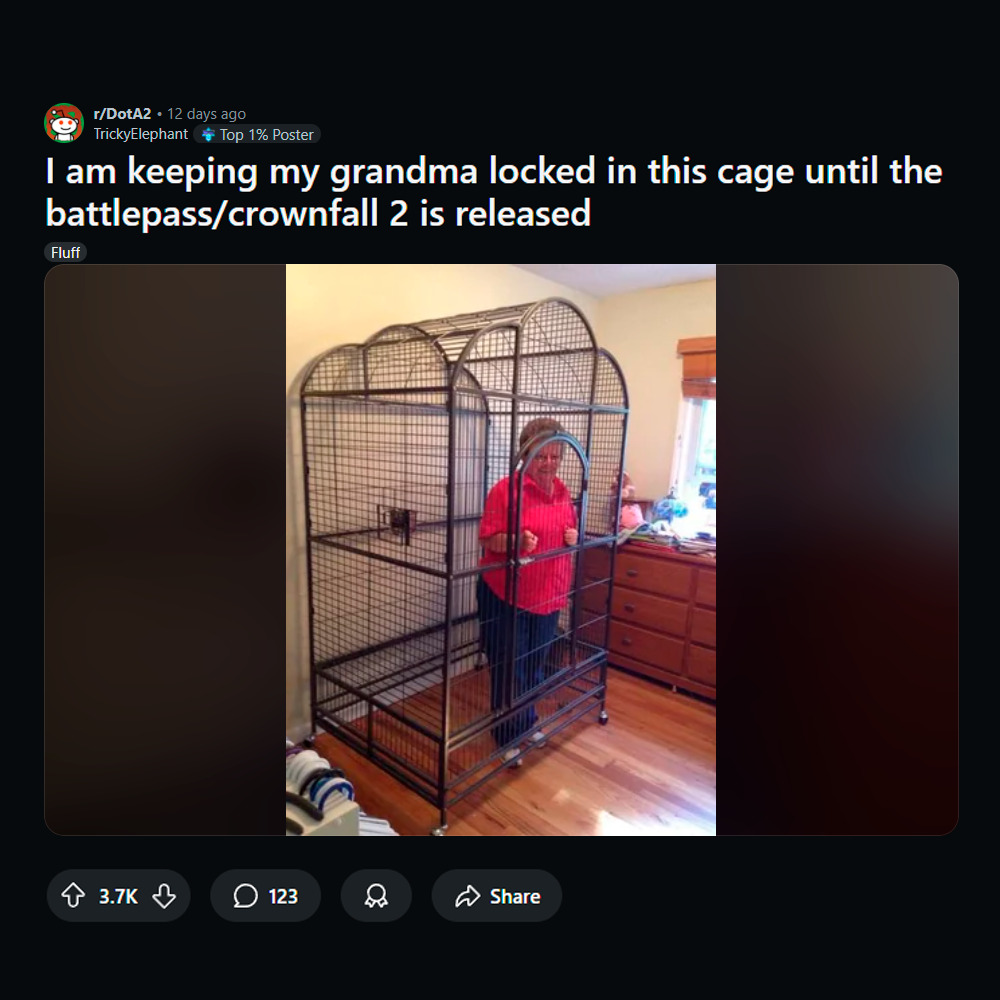Upvote the post with the up arrow
Screen dimensions: 1000x1000
click(73, 895)
